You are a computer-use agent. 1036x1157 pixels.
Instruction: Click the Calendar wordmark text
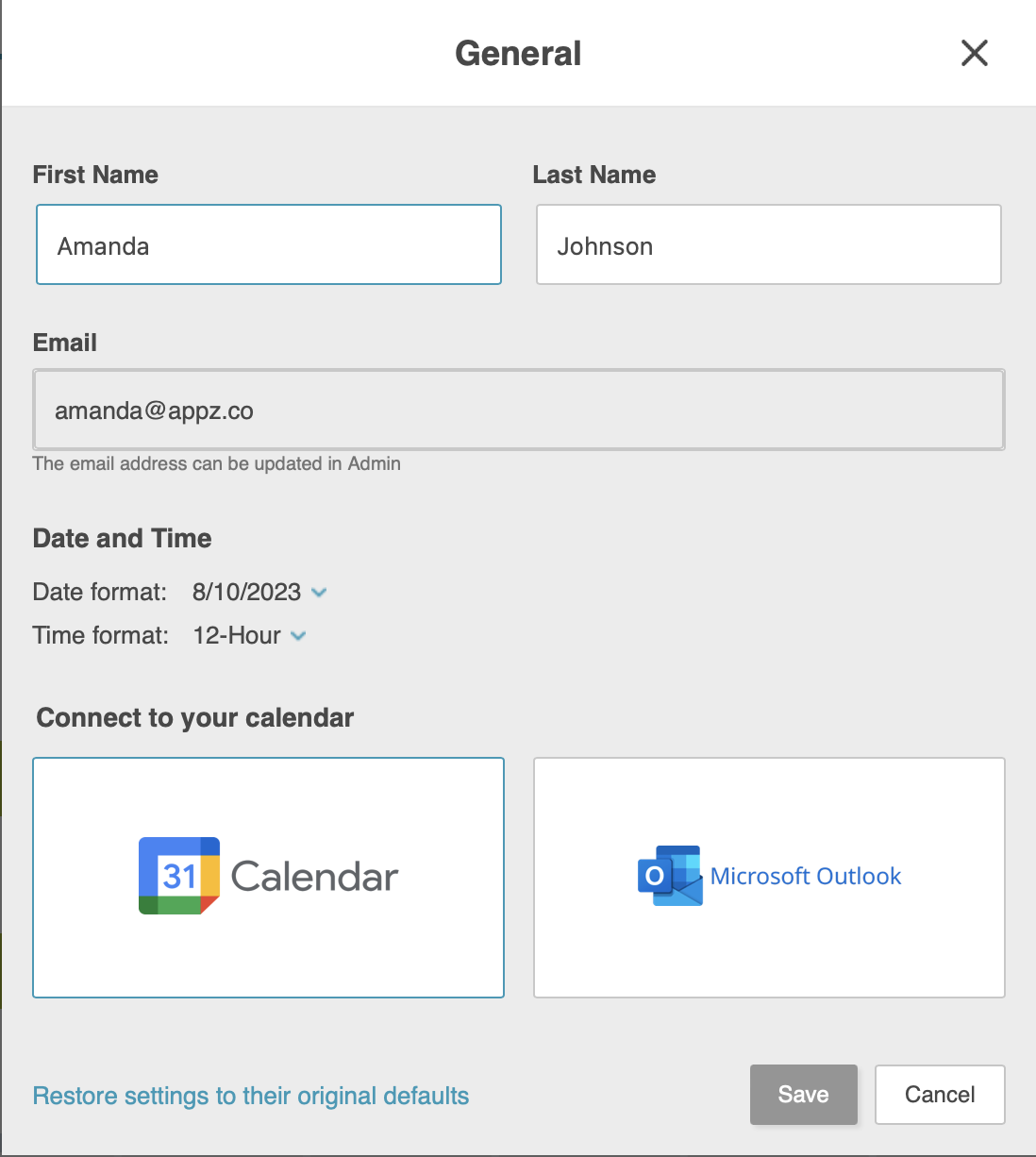point(315,877)
